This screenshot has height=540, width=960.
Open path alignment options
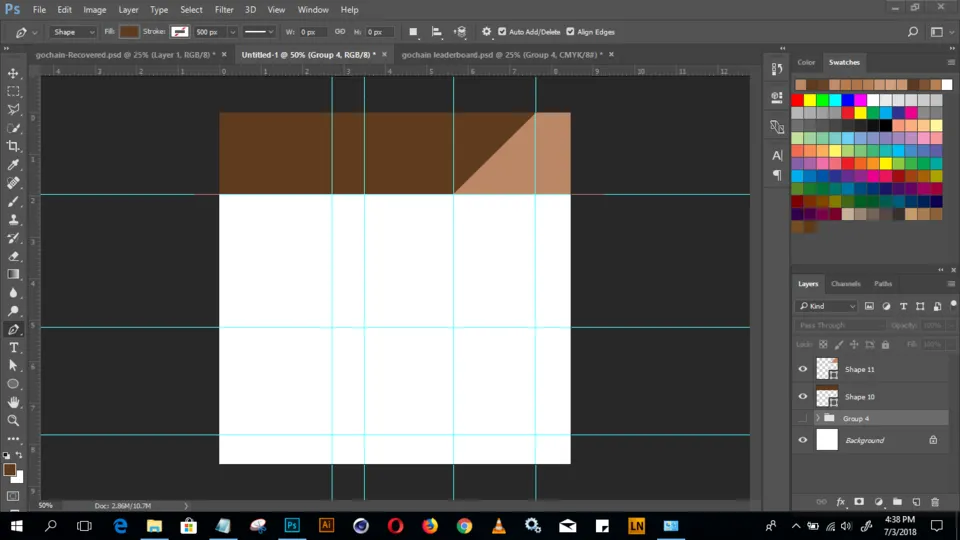pos(437,32)
